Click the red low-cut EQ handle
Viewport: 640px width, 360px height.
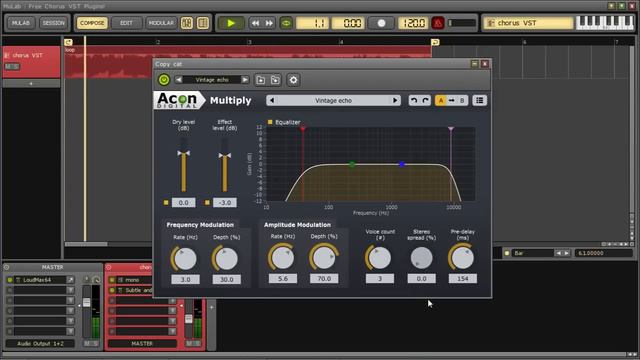tap(303, 129)
